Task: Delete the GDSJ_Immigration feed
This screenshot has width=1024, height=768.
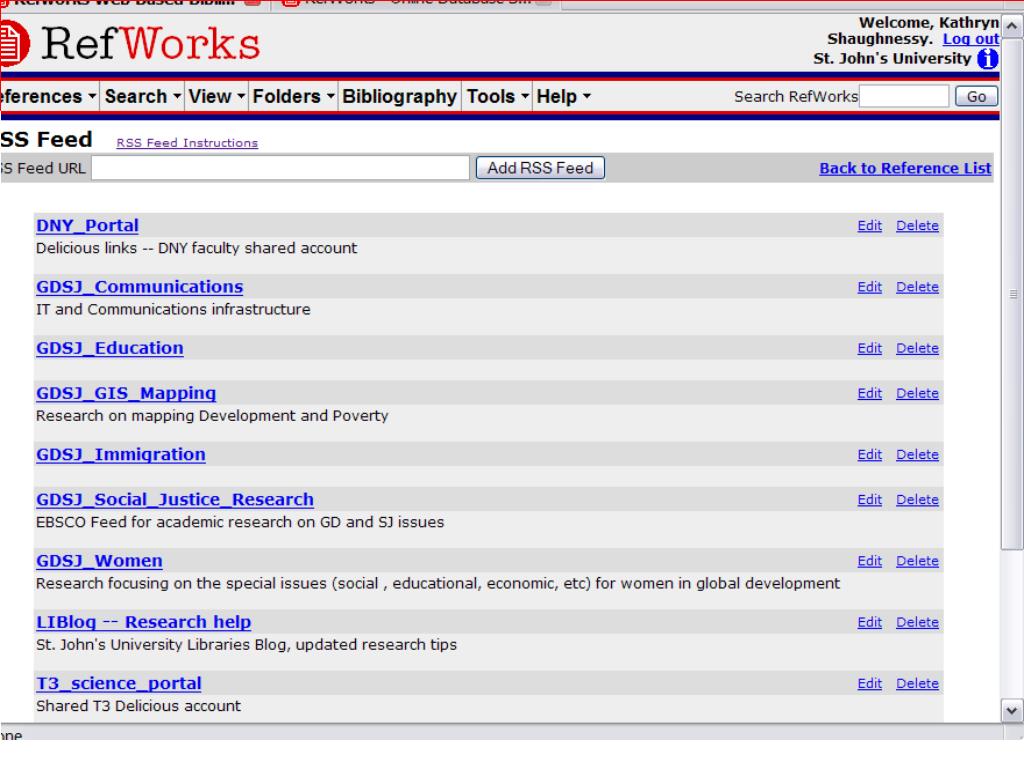Action: click(917, 455)
